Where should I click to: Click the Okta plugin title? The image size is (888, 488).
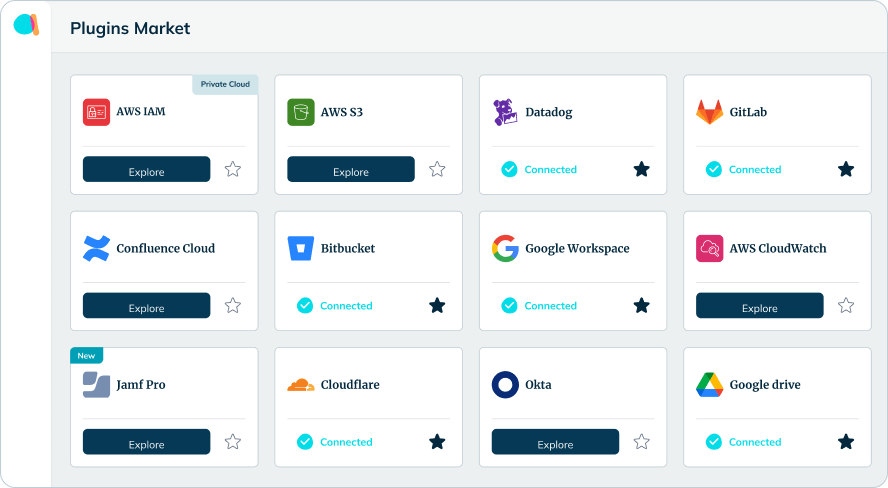(538, 385)
